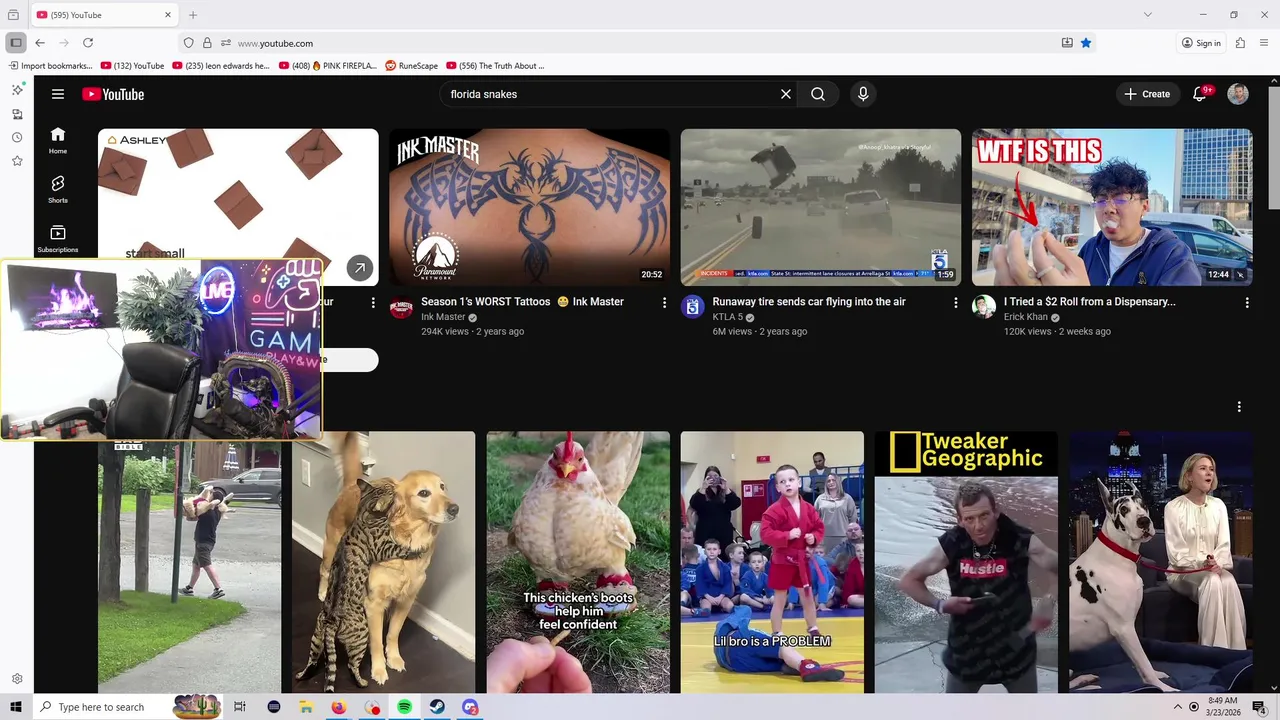This screenshot has width=1280, height=720.
Task: Open Steam from the taskbar
Action: click(437, 707)
